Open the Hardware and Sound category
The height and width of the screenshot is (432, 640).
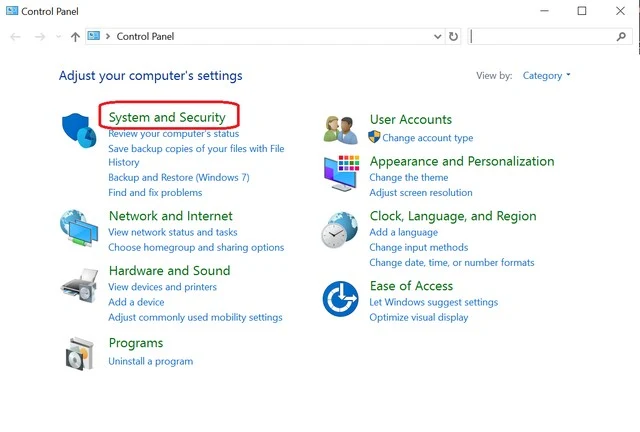[169, 270]
